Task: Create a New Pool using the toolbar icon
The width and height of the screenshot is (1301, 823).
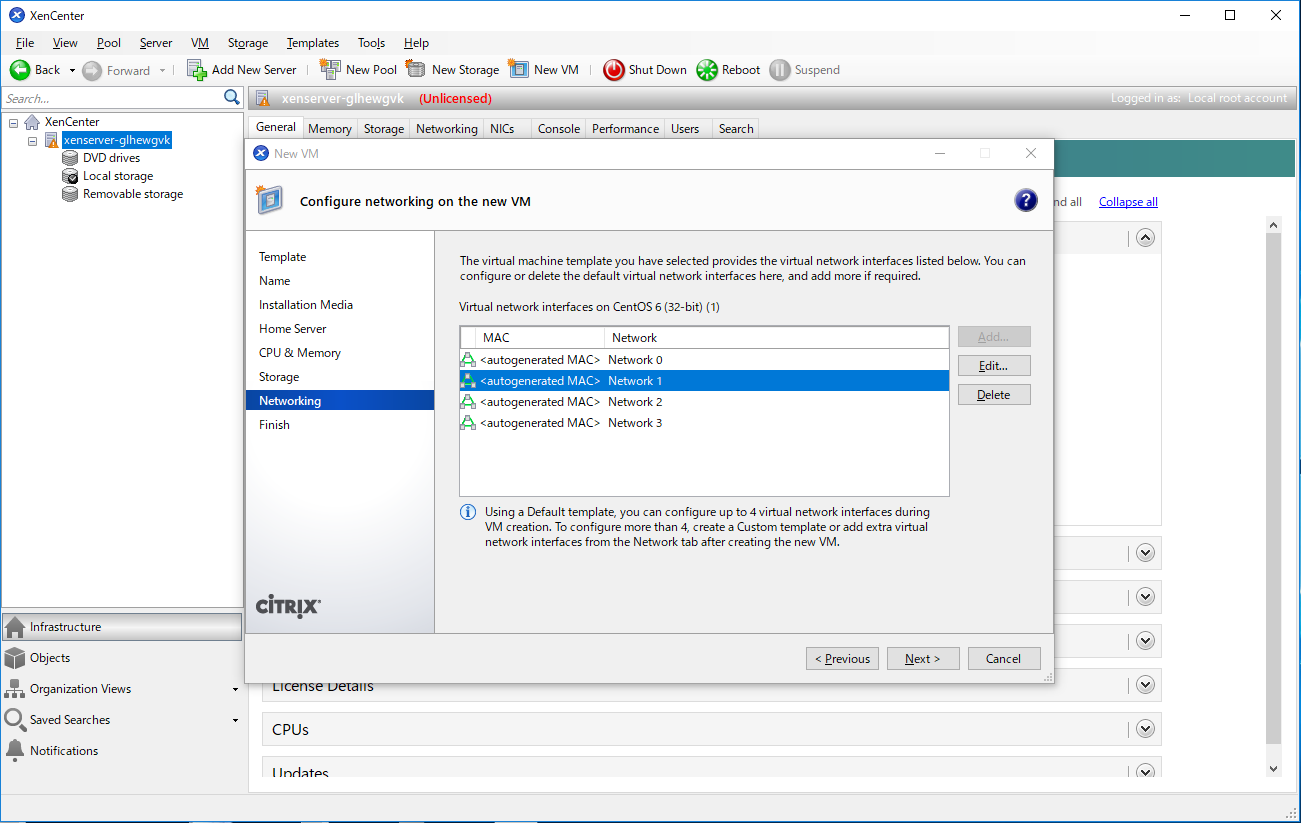Action: [358, 69]
